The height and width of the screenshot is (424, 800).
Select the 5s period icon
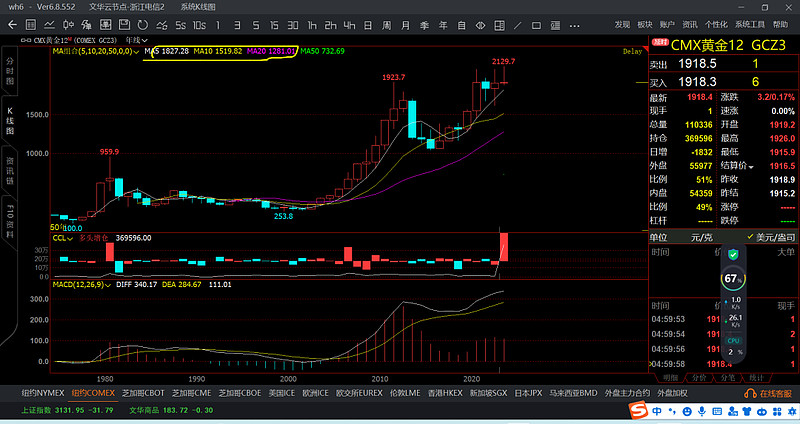pyautogui.click(x=181, y=25)
